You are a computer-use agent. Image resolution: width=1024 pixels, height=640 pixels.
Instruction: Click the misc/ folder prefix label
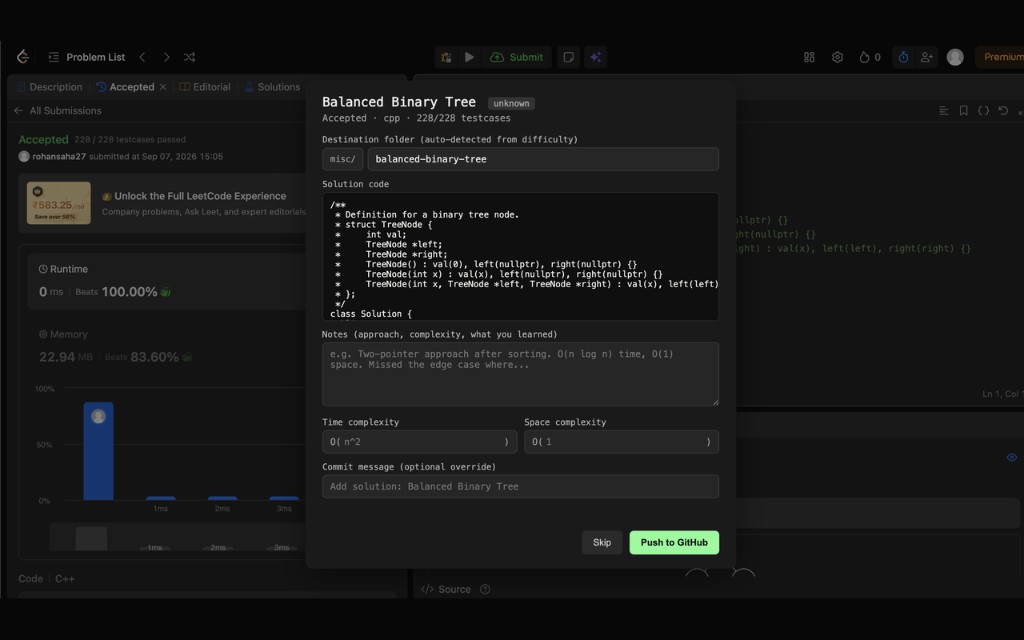point(342,159)
